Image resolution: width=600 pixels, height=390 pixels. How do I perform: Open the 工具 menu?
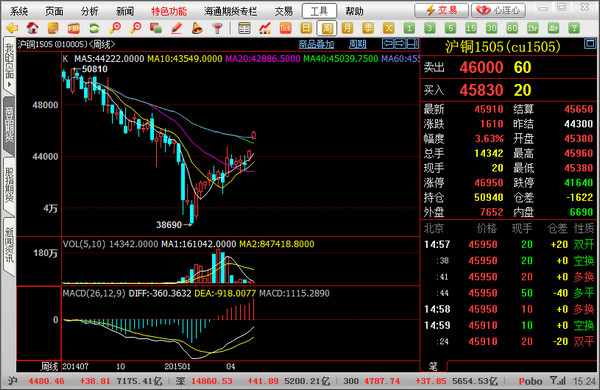[320, 11]
